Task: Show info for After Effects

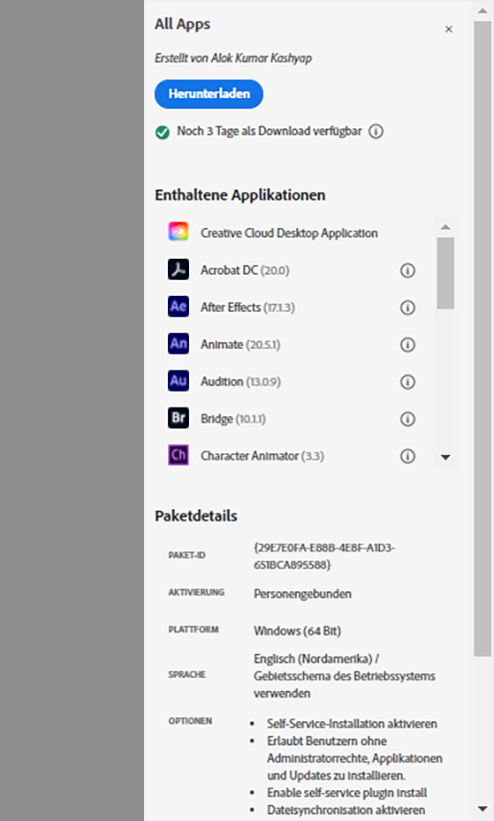Action: click(x=408, y=308)
